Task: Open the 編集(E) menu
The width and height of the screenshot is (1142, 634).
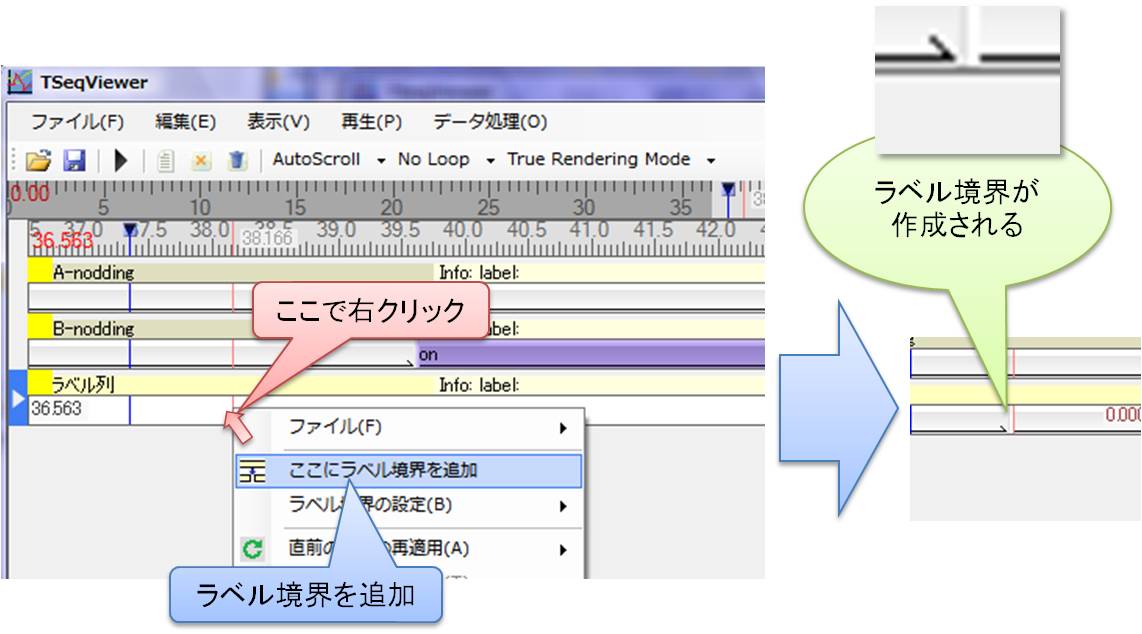Action: pyautogui.click(x=186, y=122)
